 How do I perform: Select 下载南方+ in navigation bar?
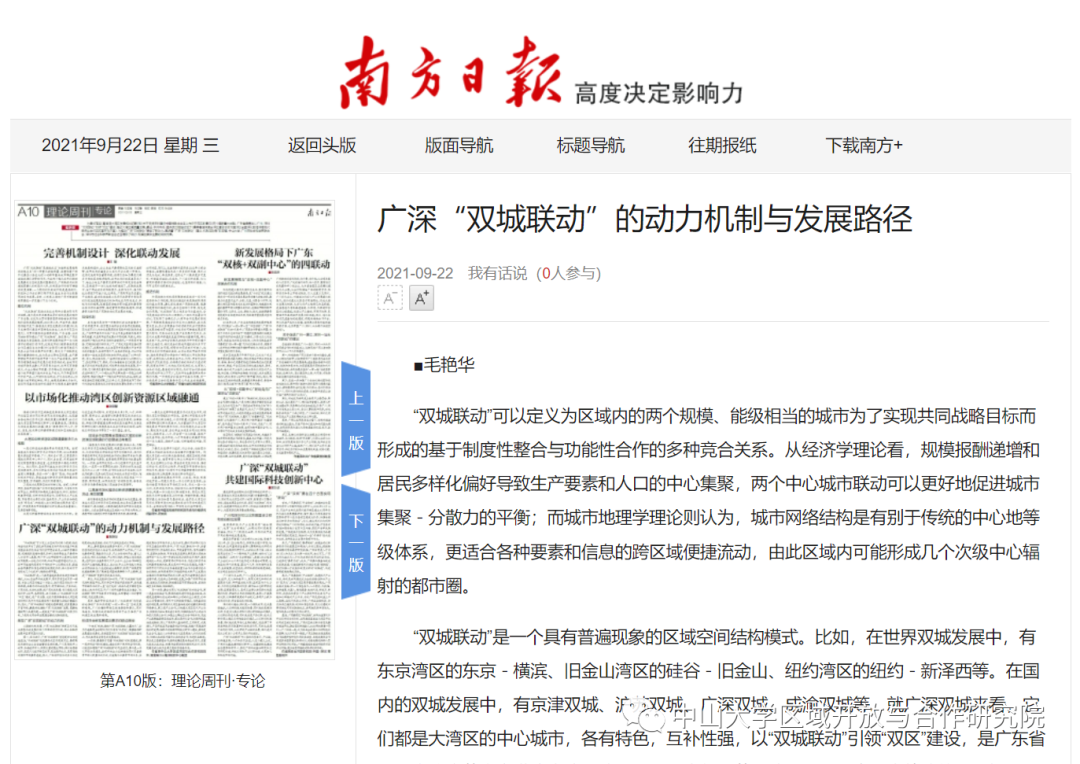click(864, 145)
